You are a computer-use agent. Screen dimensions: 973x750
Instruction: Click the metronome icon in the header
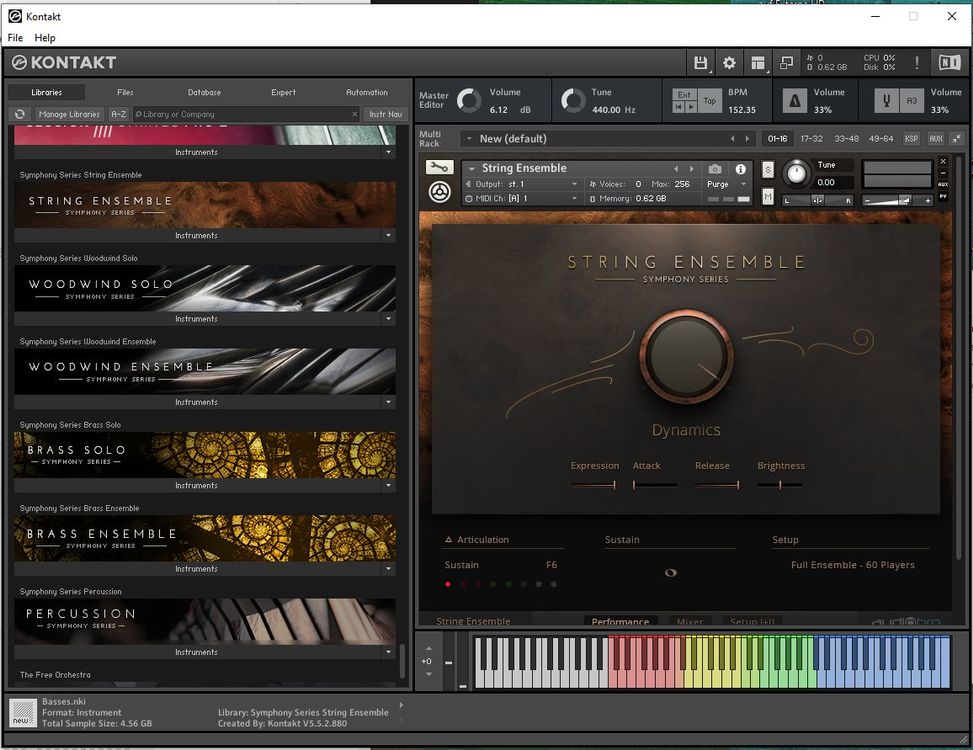793,100
